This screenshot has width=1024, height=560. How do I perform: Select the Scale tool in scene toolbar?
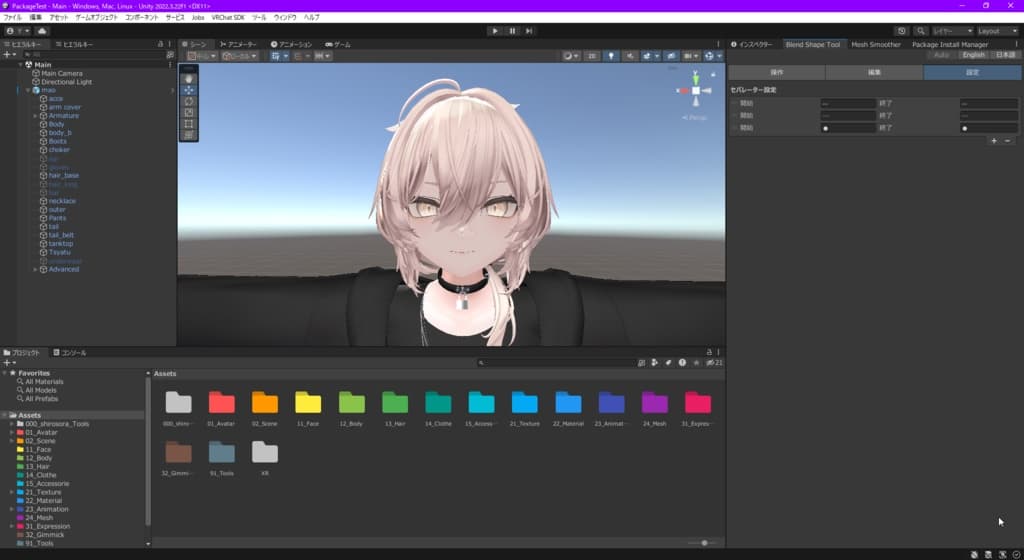pyautogui.click(x=189, y=112)
